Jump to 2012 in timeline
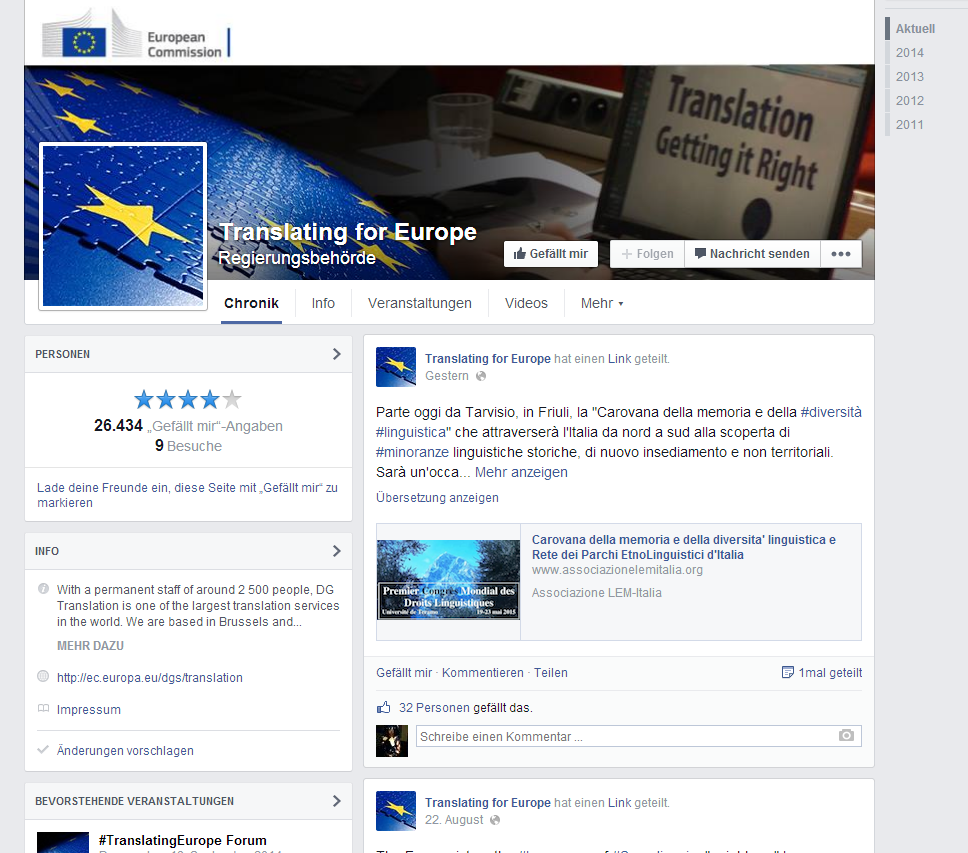968x853 pixels. click(x=910, y=101)
